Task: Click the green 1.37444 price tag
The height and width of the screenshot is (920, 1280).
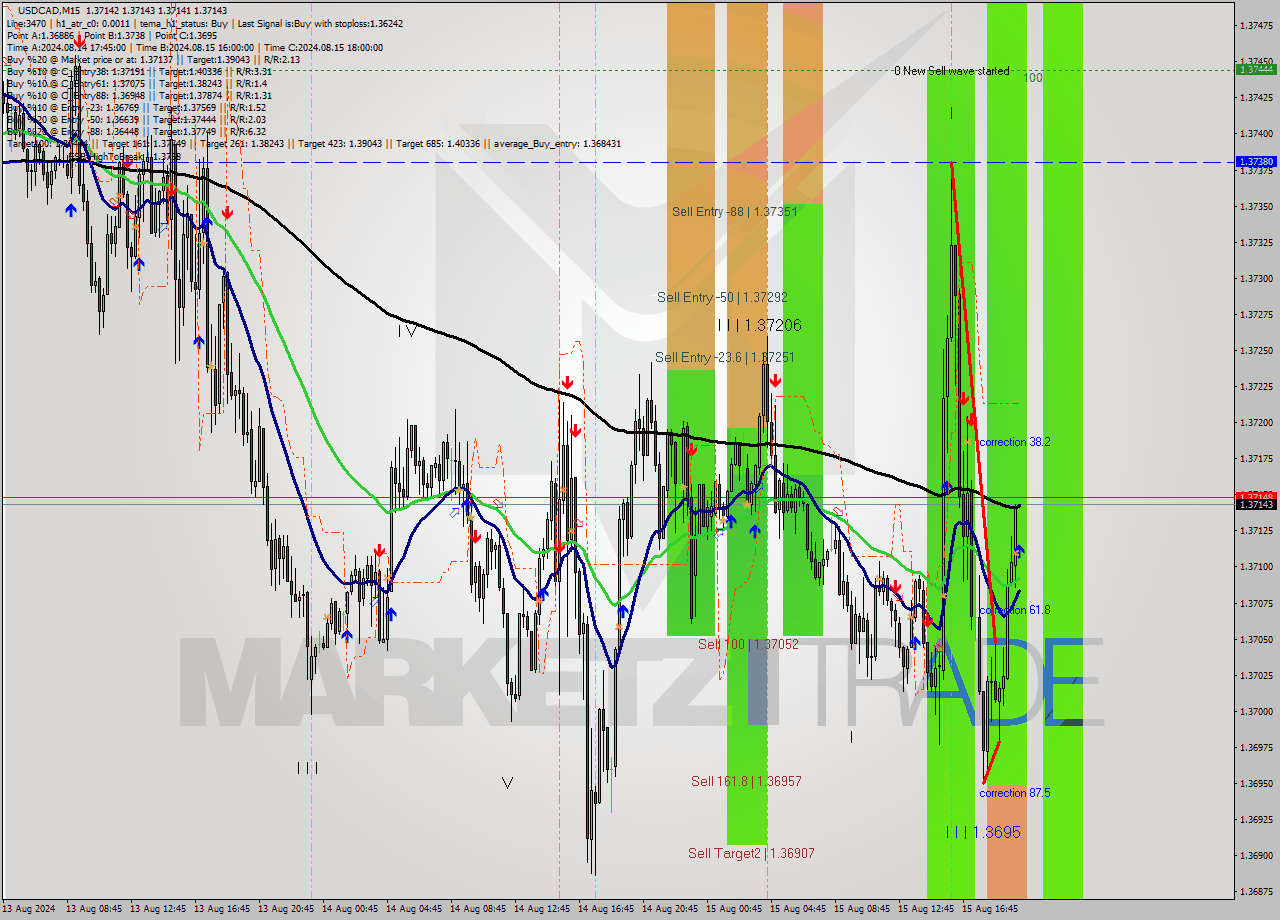Action: [x=1256, y=69]
